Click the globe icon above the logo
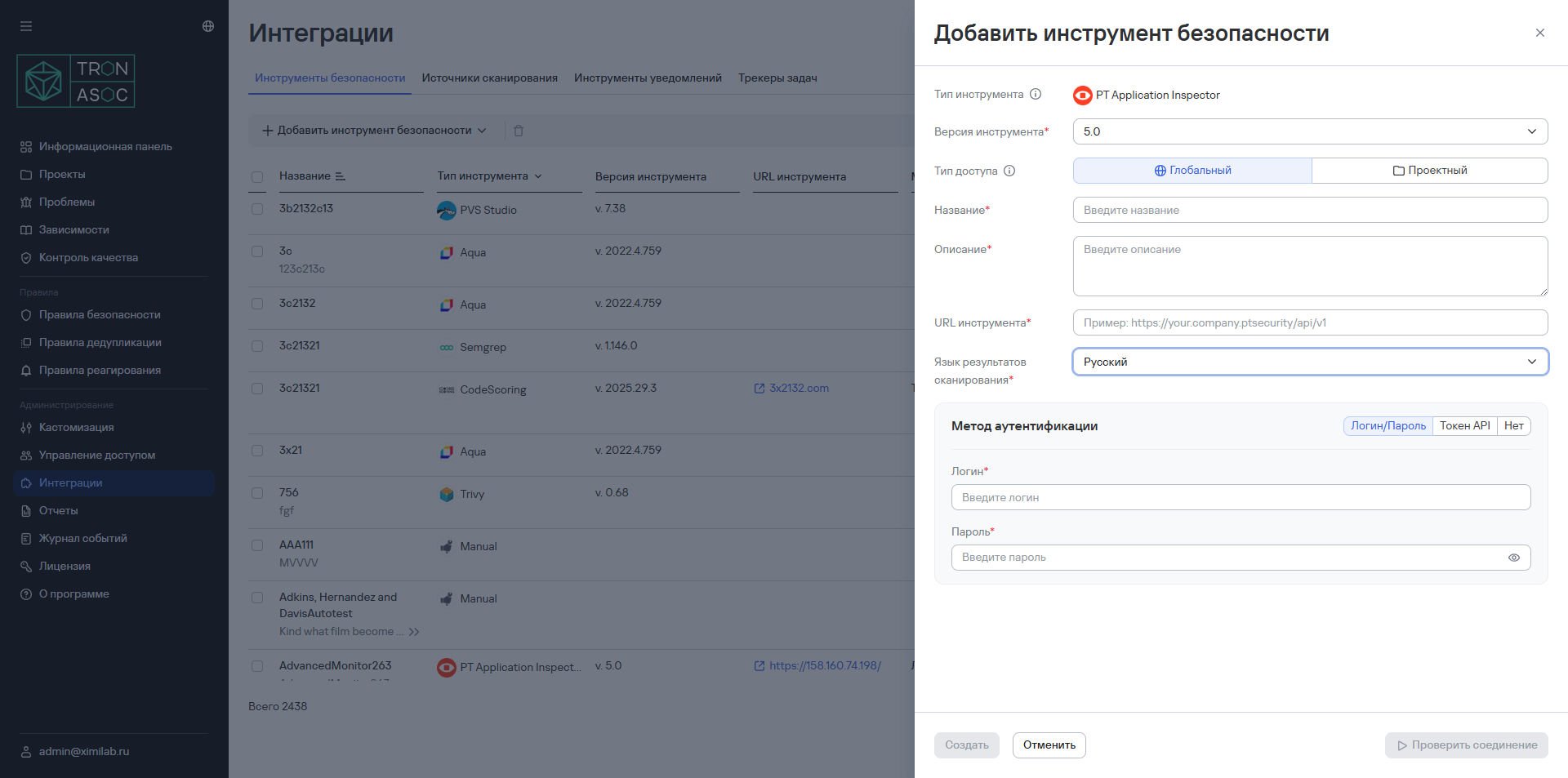Viewport: 1568px width, 778px height. pos(207,25)
